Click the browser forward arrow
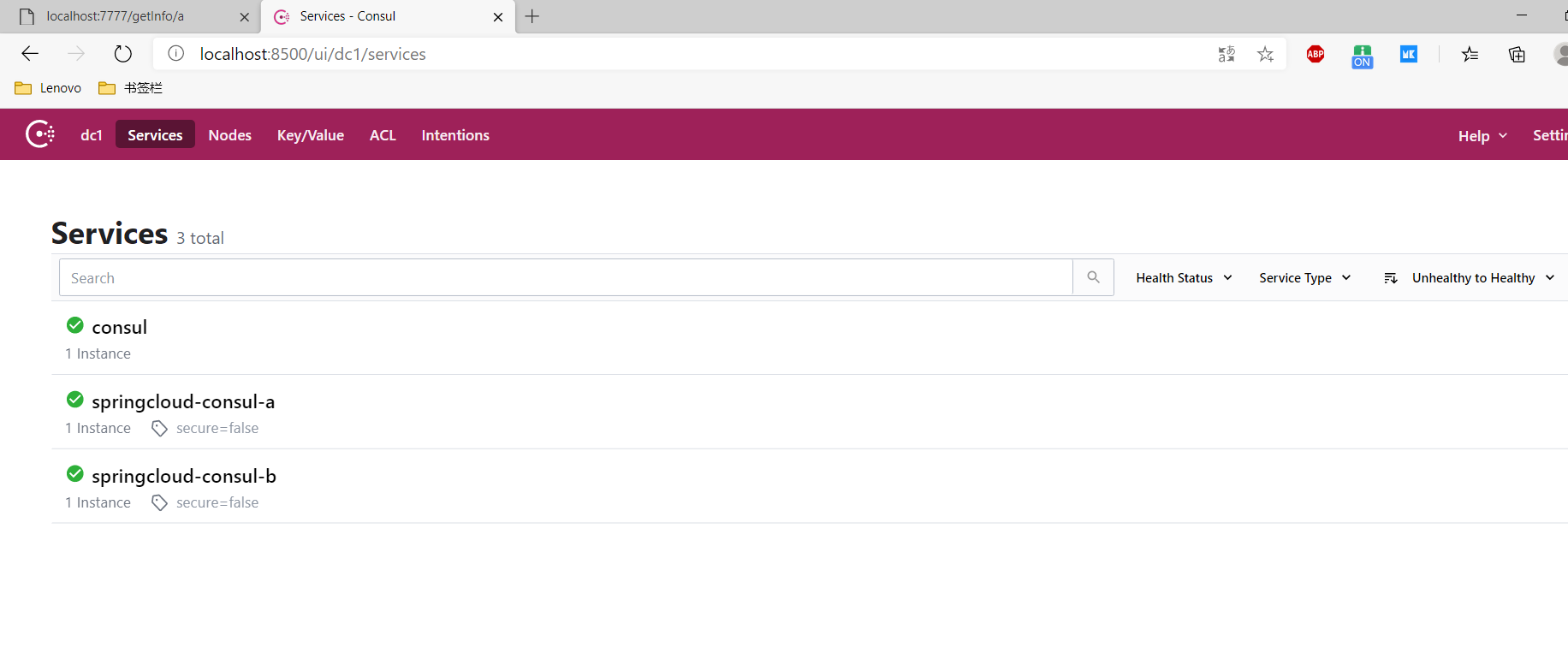 coord(76,54)
